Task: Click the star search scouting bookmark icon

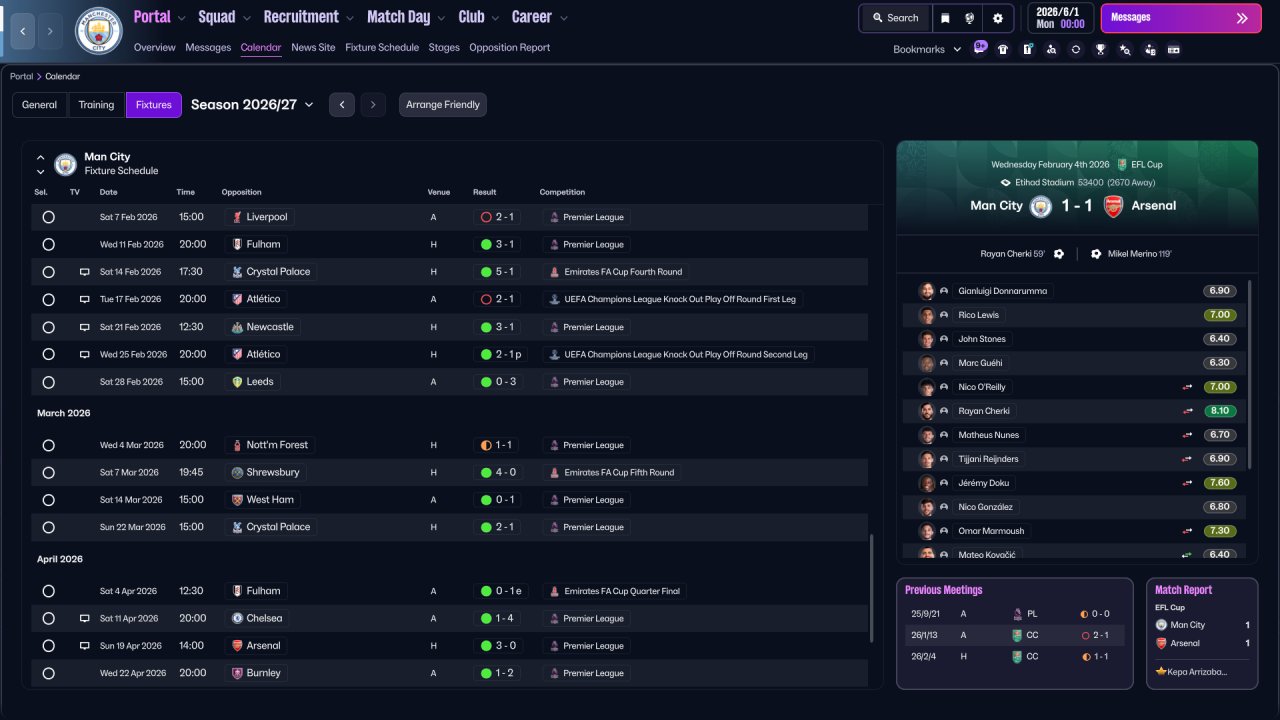Action: tap(1125, 49)
